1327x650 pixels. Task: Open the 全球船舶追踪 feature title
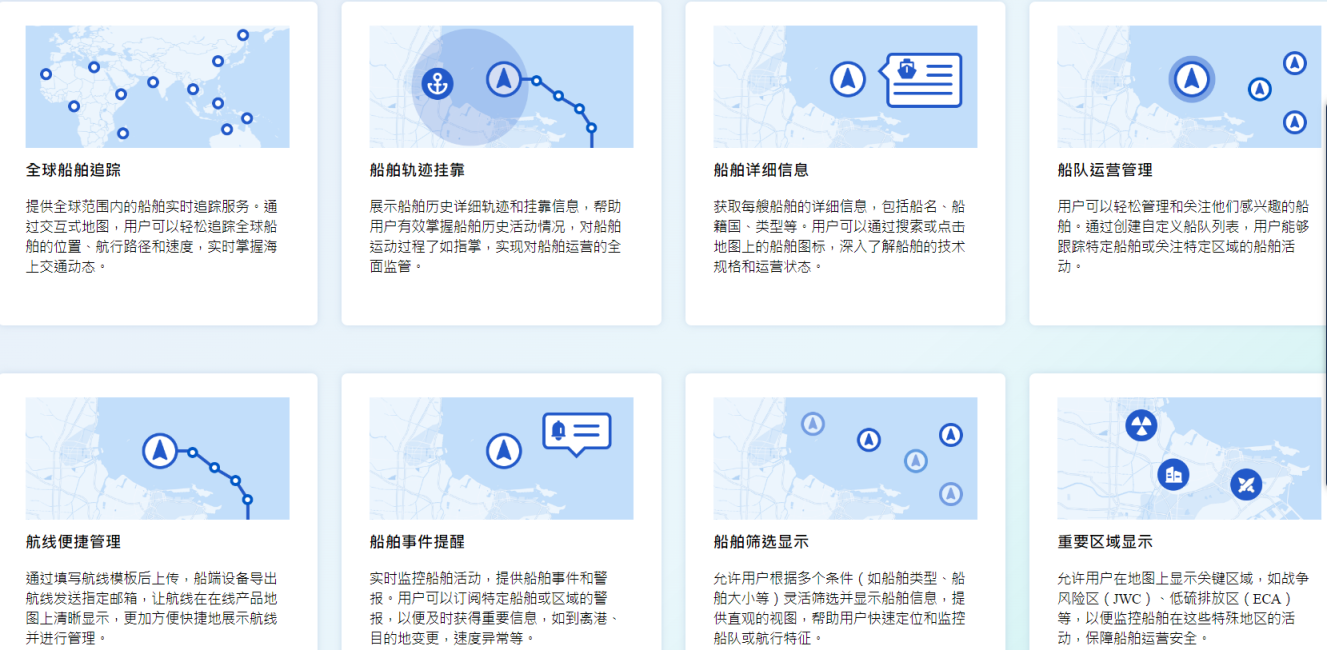pos(74,170)
